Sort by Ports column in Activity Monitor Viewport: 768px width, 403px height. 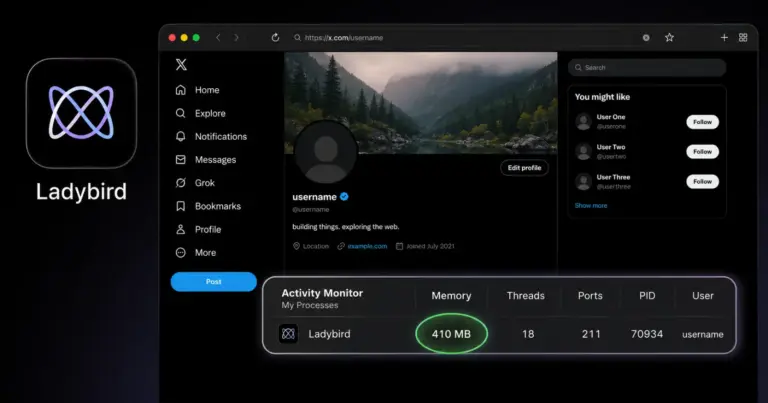pyautogui.click(x=590, y=296)
